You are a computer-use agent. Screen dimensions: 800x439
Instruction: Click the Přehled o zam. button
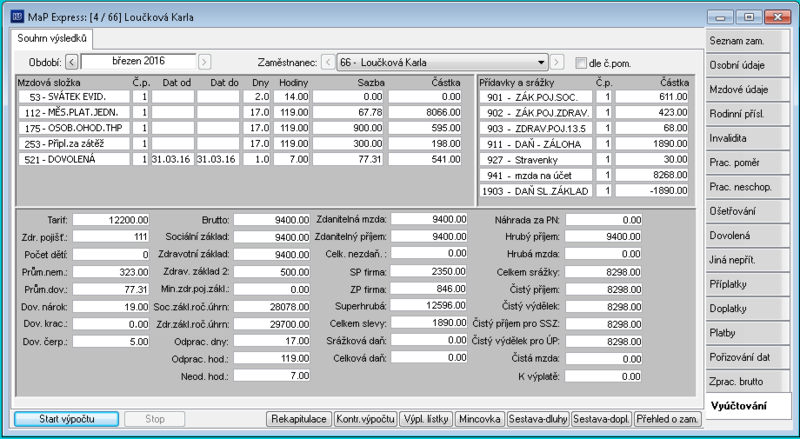pyautogui.click(x=668, y=419)
